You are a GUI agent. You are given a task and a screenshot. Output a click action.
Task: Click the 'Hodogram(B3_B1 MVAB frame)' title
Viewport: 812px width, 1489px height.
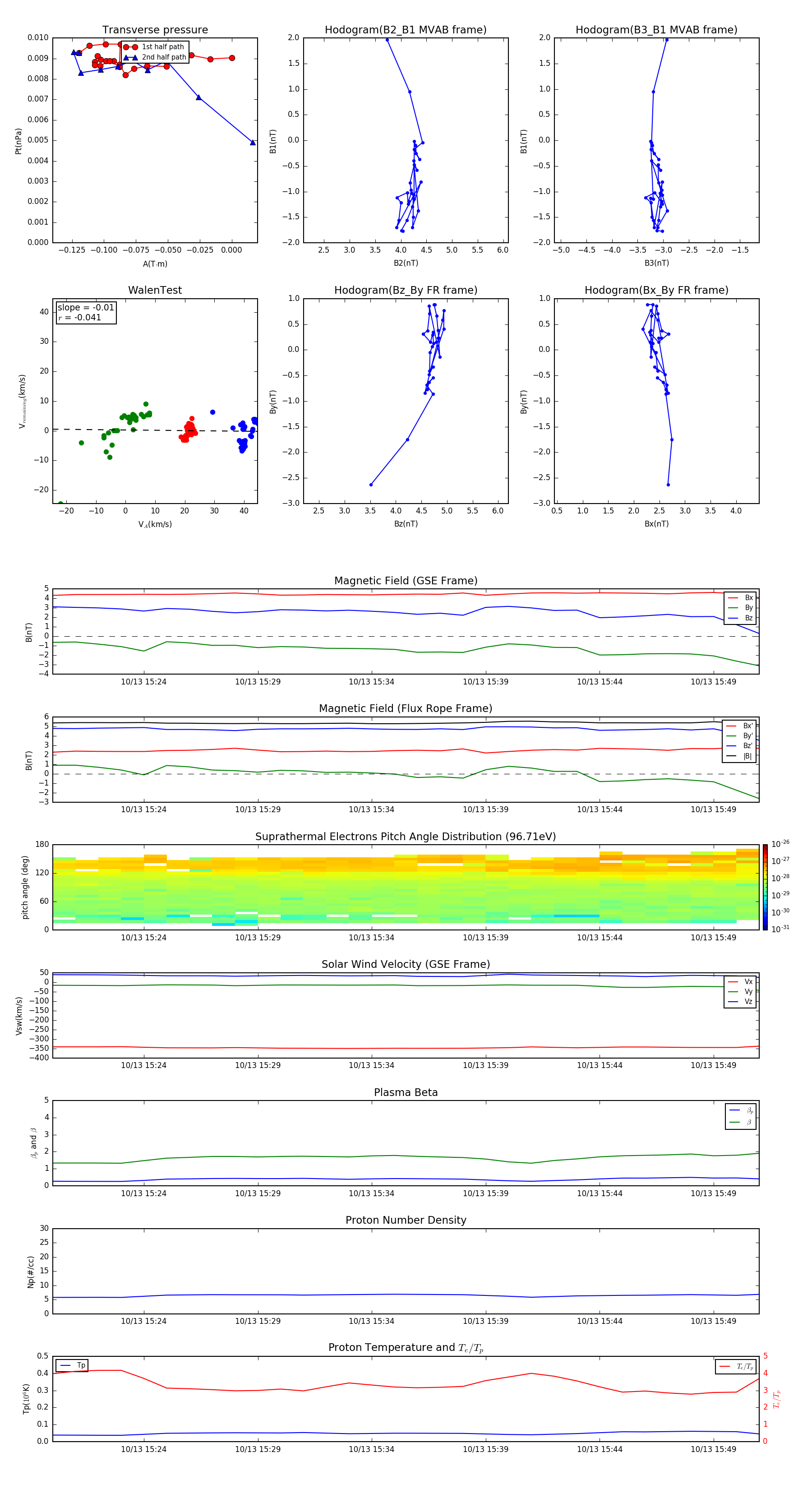point(656,30)
